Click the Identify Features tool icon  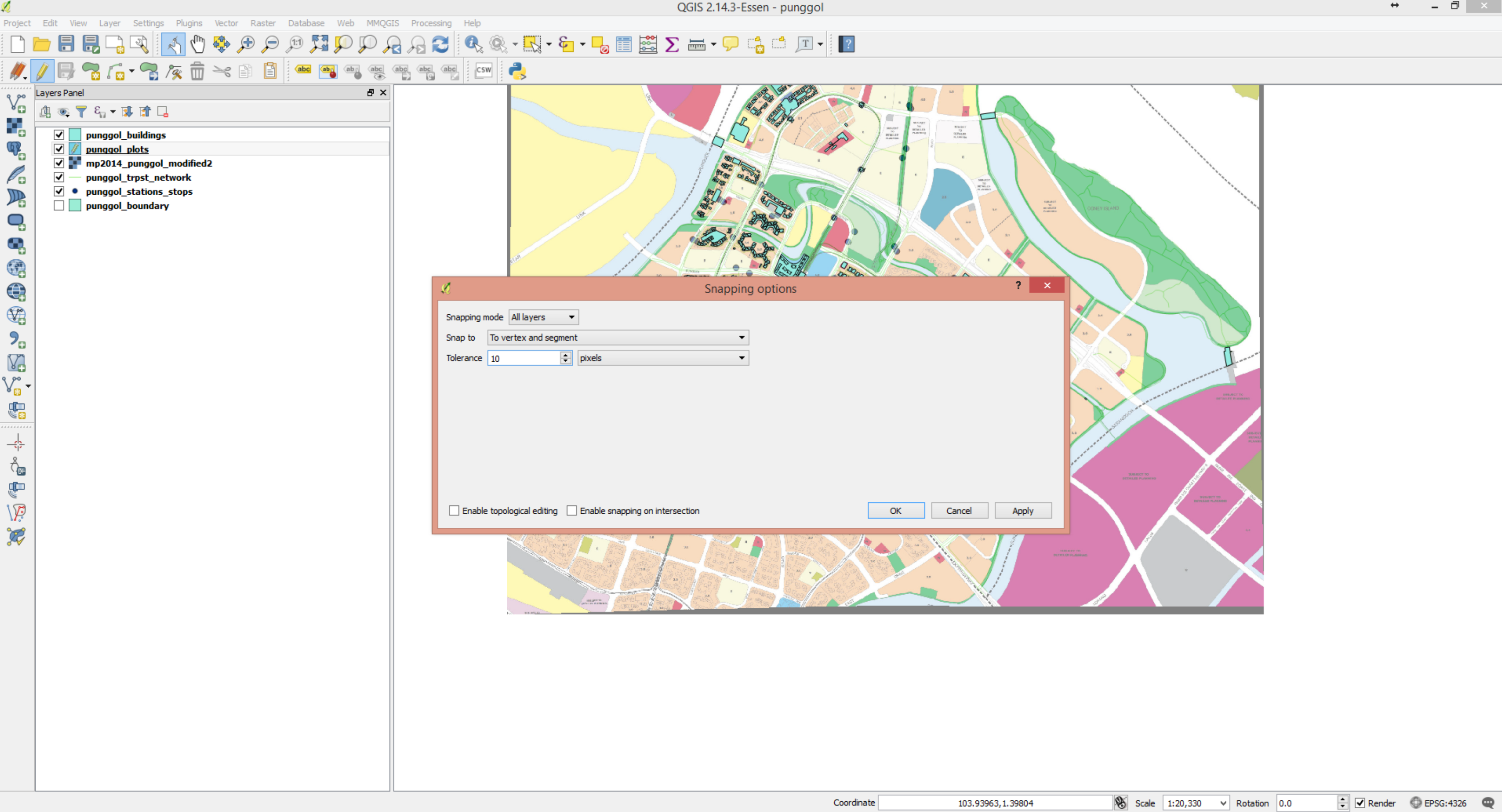[473, 44]
